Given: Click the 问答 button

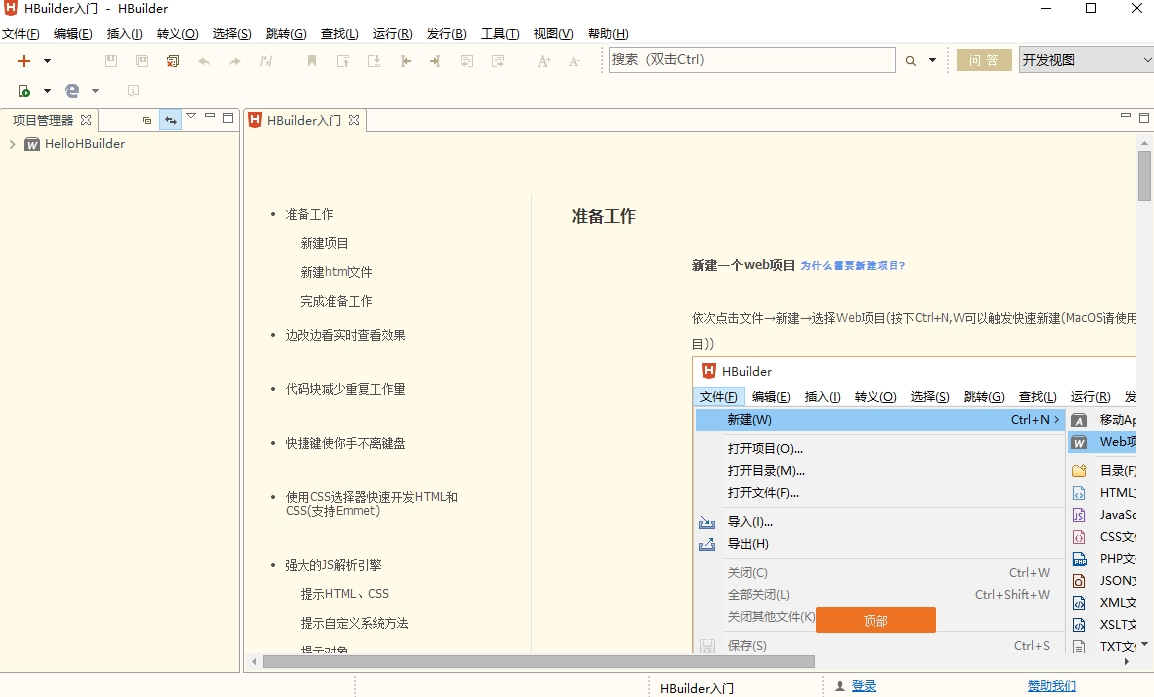Looking at the screenshot, I should (984, 60).
